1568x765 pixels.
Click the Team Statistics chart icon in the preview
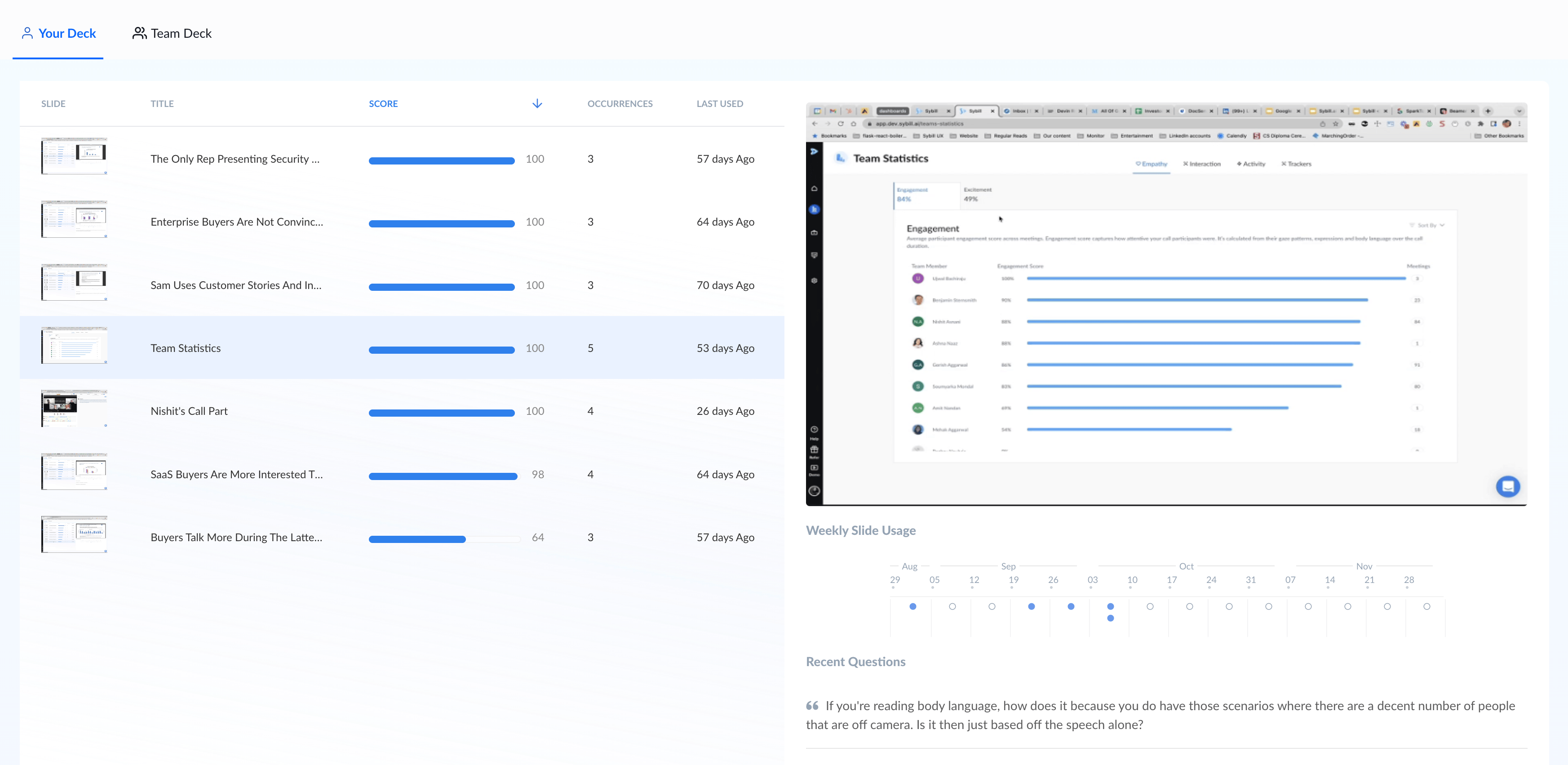[841, 158]
